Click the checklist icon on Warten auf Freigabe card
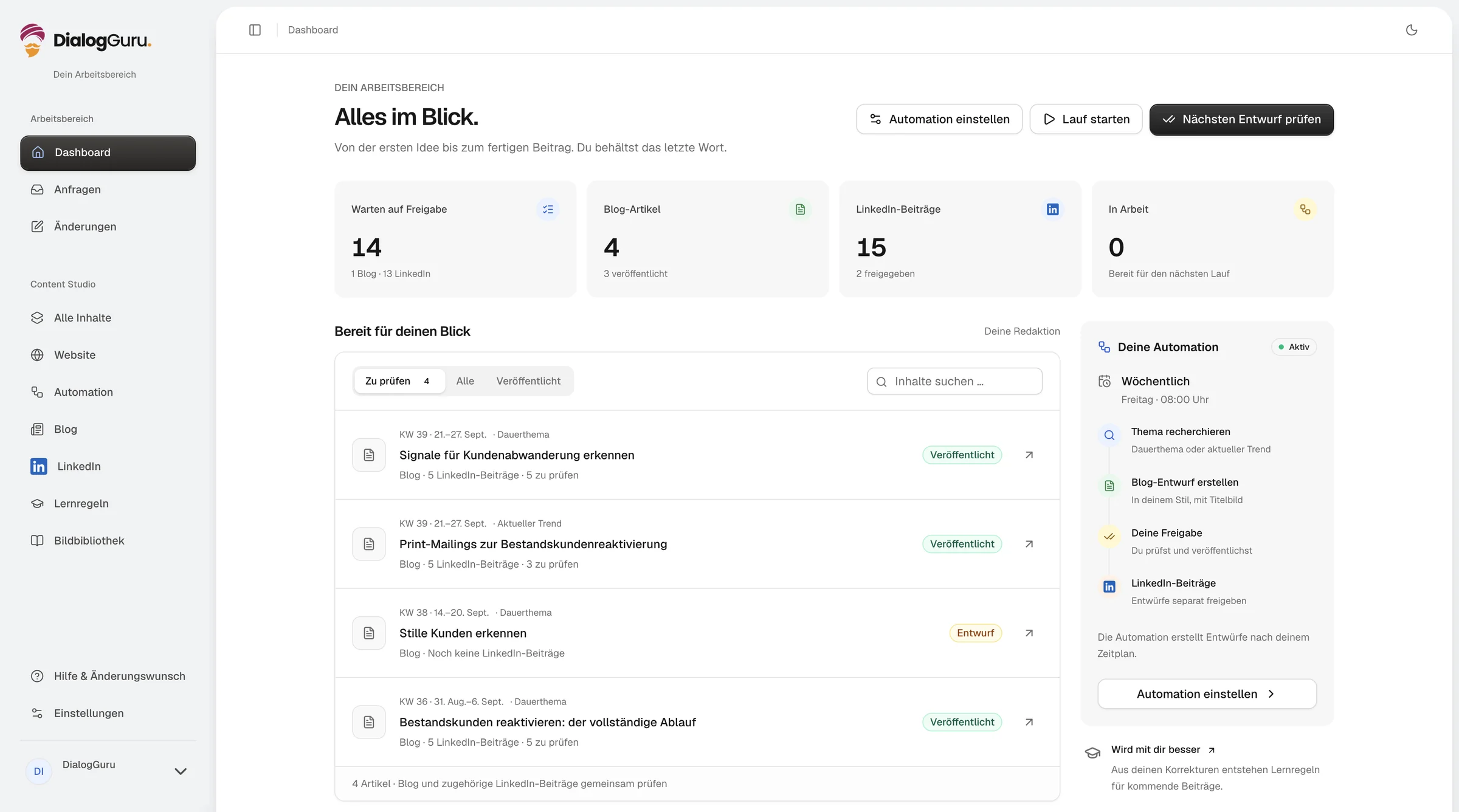 (548, 209)
